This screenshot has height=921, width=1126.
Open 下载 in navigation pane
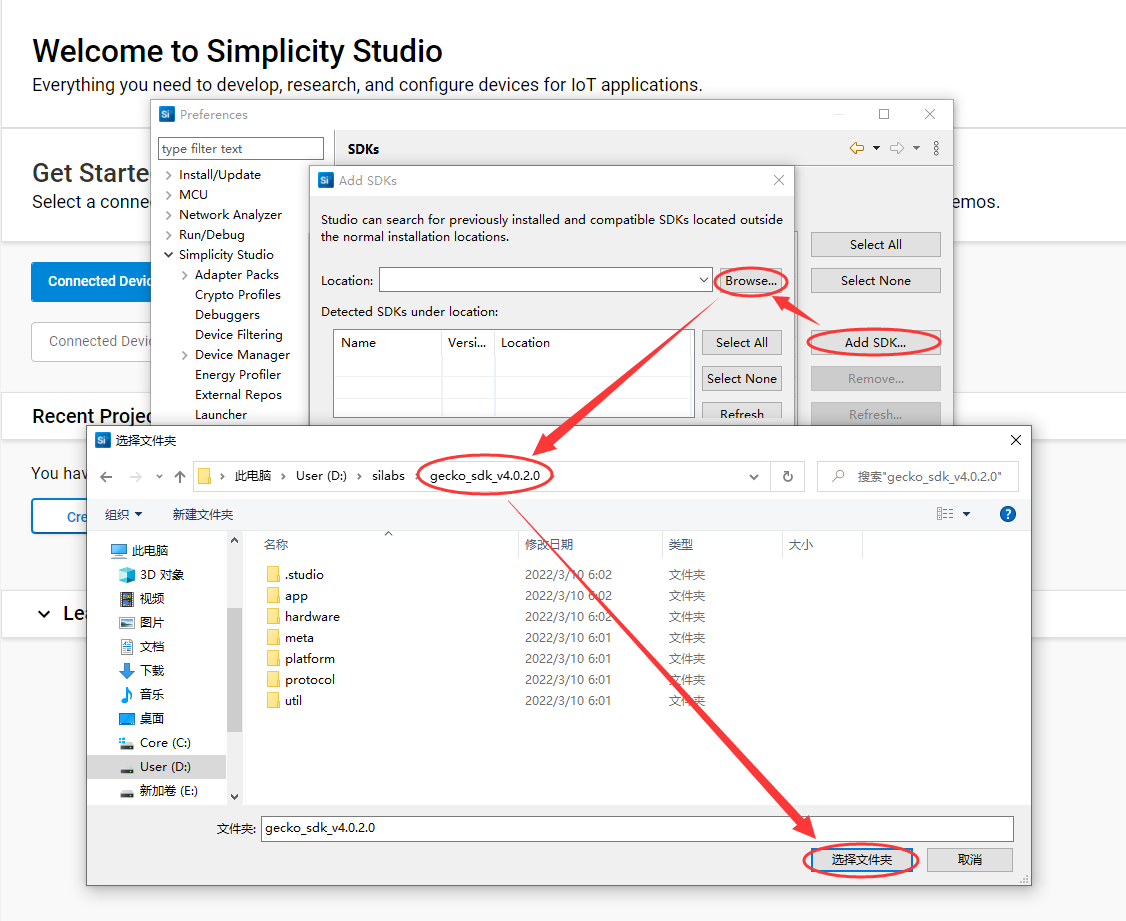pos(152,670)
